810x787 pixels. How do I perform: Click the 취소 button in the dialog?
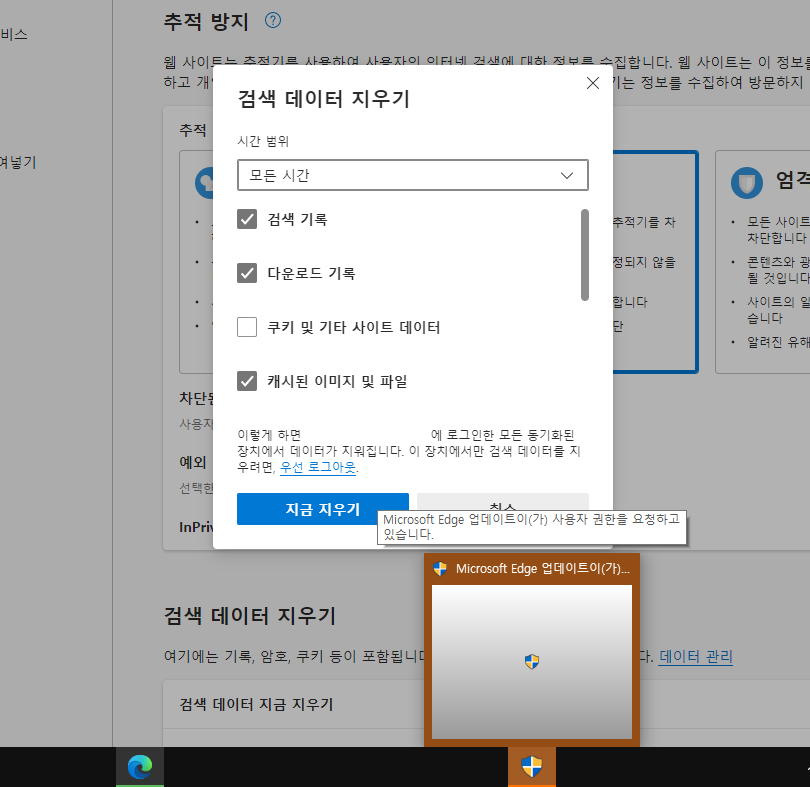(x=503, y=502)
